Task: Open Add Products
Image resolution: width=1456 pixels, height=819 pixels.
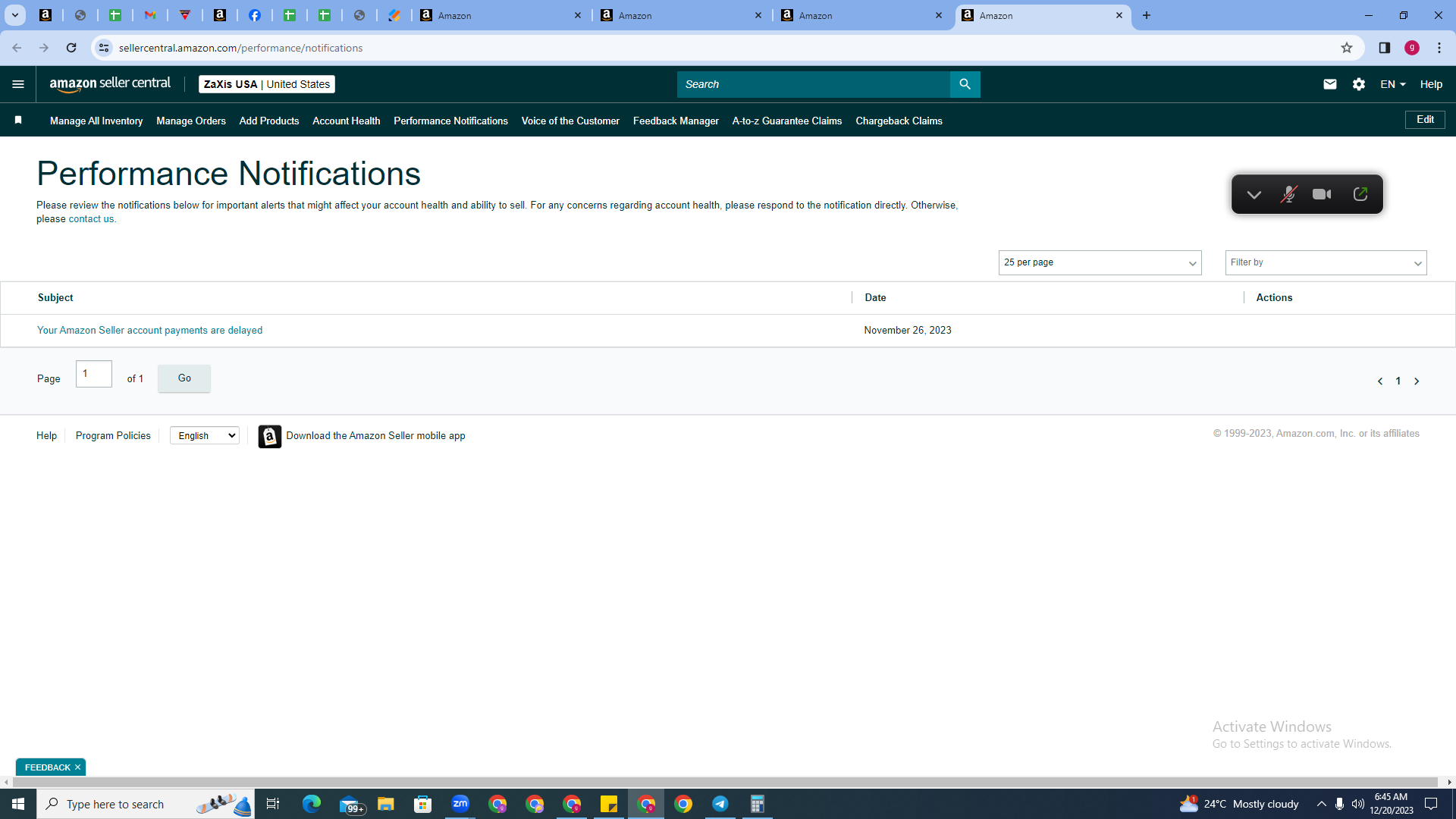Action: (x=269, y=121)
